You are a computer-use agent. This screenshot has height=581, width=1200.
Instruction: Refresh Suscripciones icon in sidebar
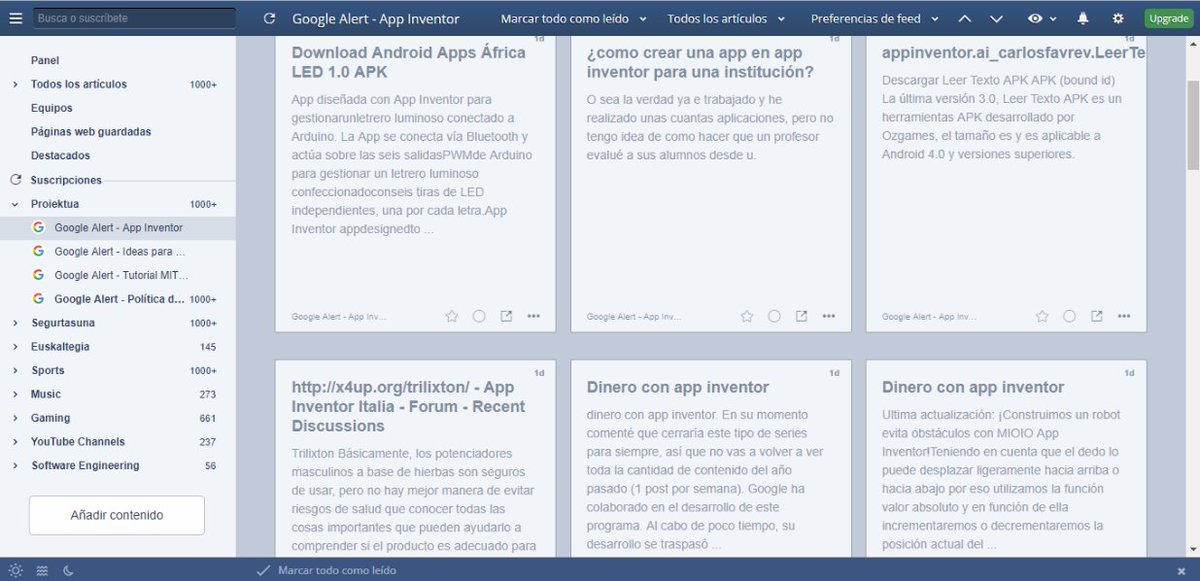[15, 180]
